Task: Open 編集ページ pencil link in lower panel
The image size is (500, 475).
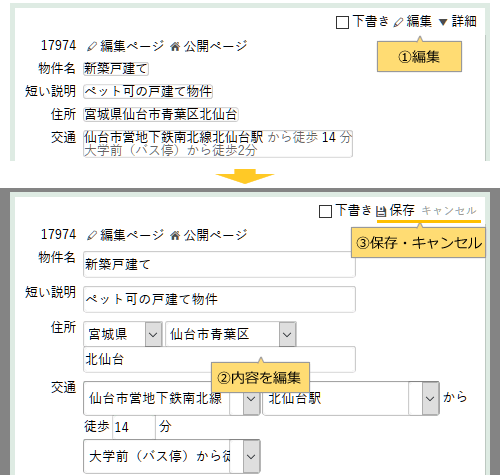Action: point(126,235)
